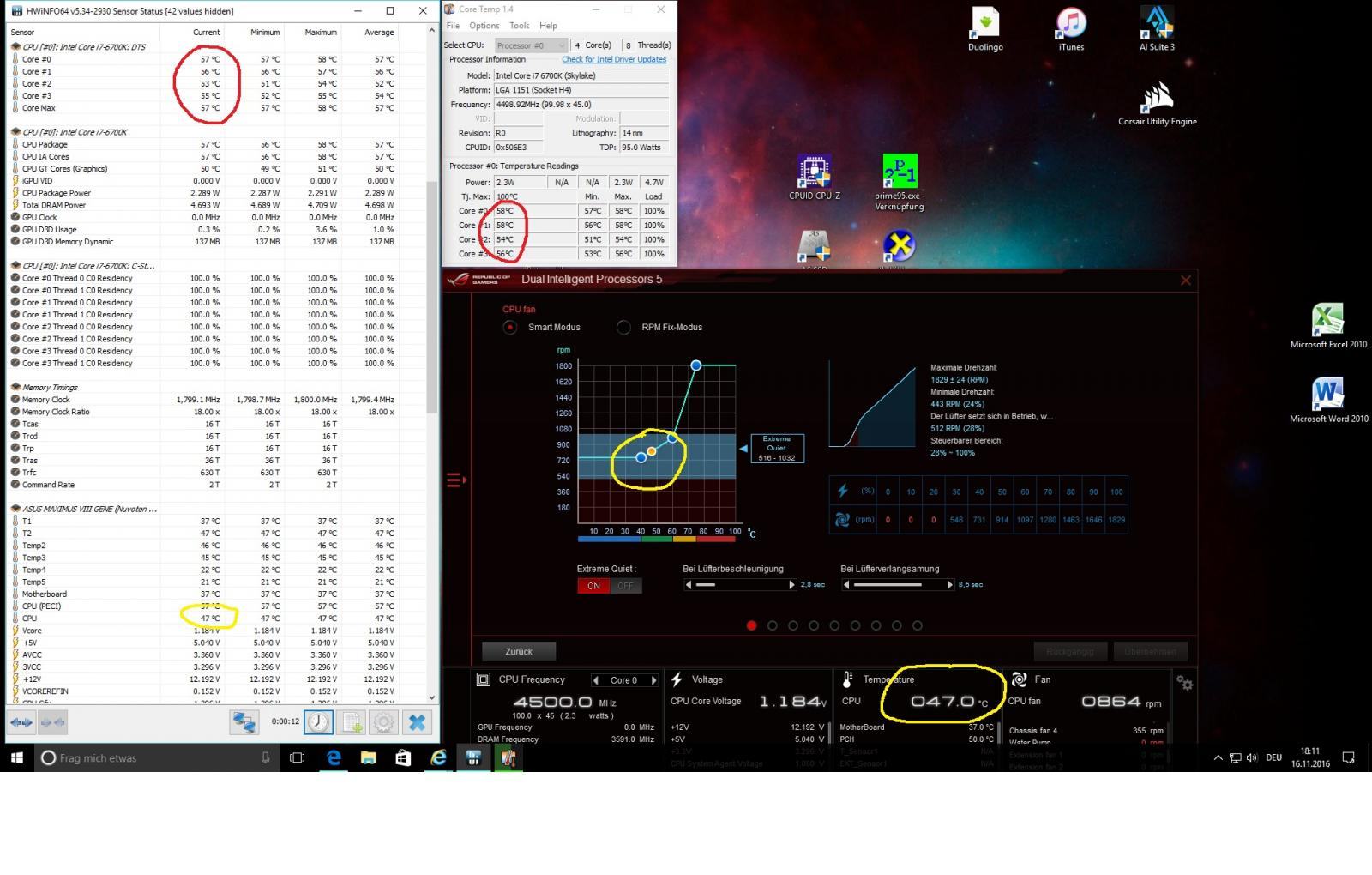Click orange fan curve point

coord(652,451)
